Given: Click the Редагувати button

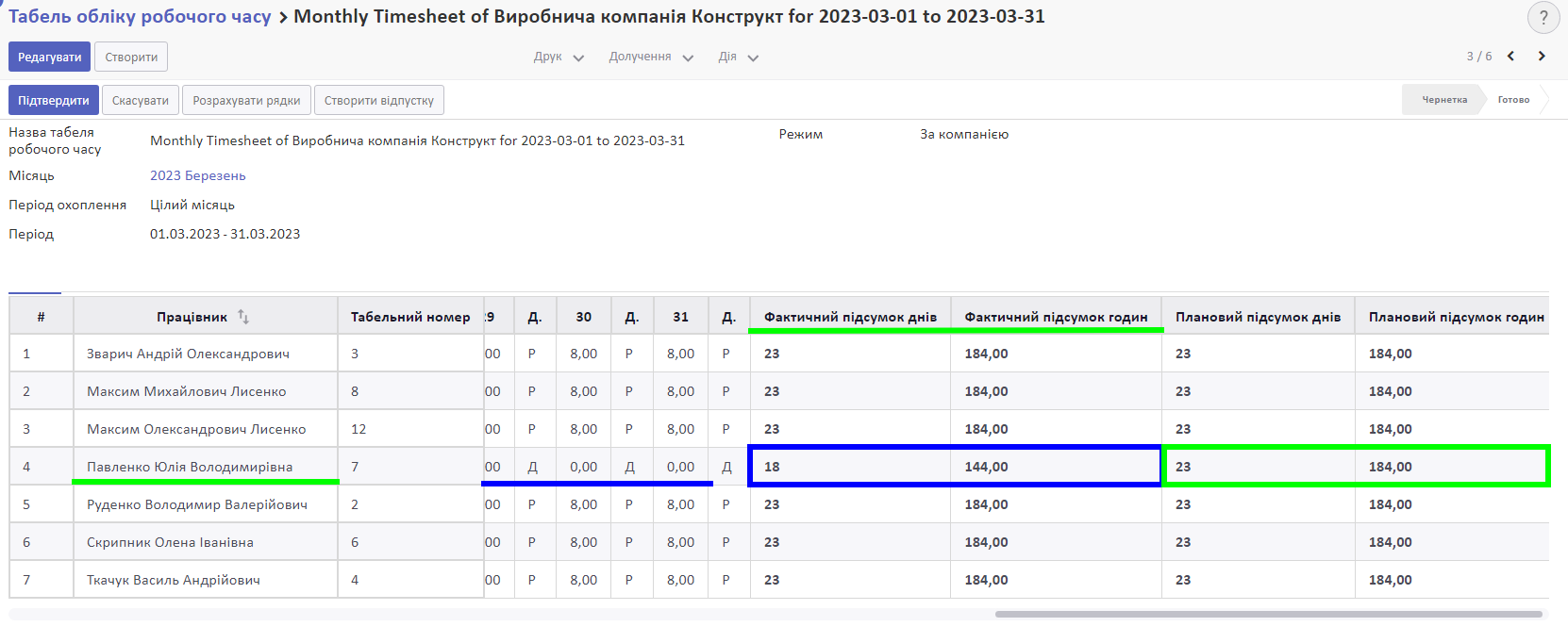Looking at the screenshot, I should (x=49, y=57).
